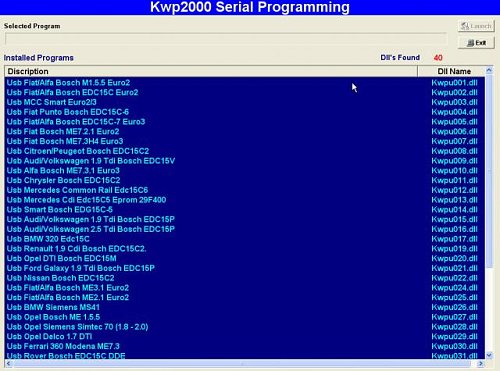Screen dimensions: 500x371
Task: Click the Discription column header
Action: pyautogui.click(x=211, y=71)
